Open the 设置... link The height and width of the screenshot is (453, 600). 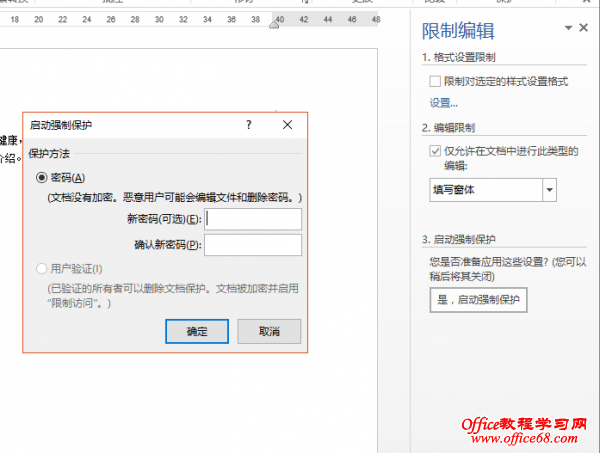pos(443,103)
